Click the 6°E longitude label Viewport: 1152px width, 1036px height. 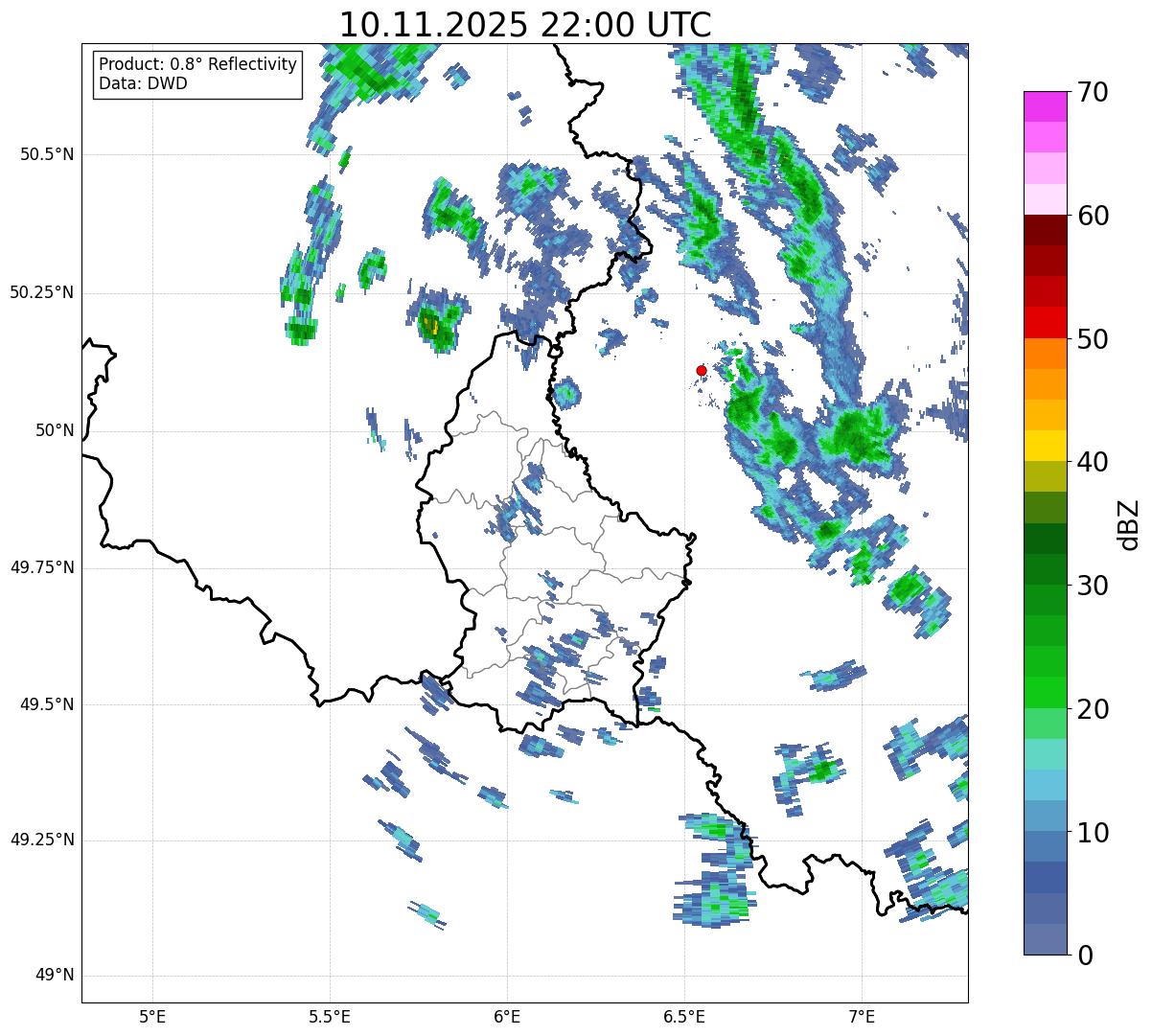507,1017
